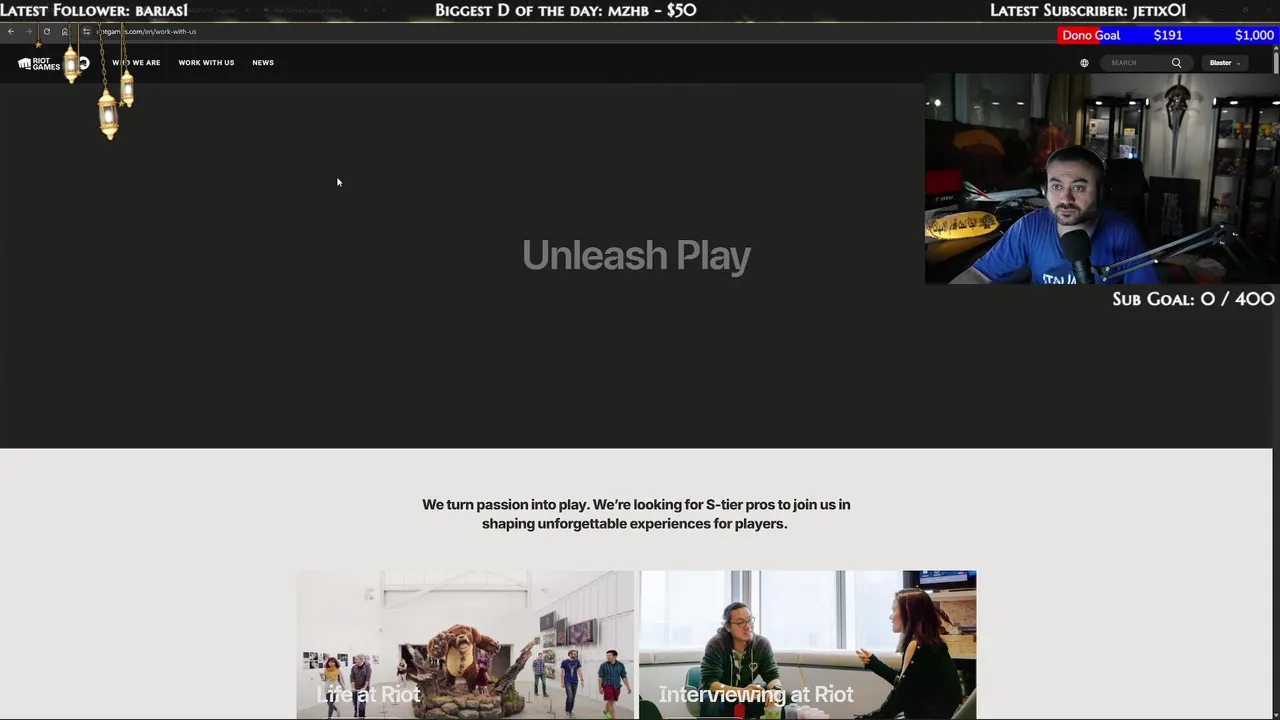1280x720 pixels.
Task: Click the browser home icon
Action: 65,31
